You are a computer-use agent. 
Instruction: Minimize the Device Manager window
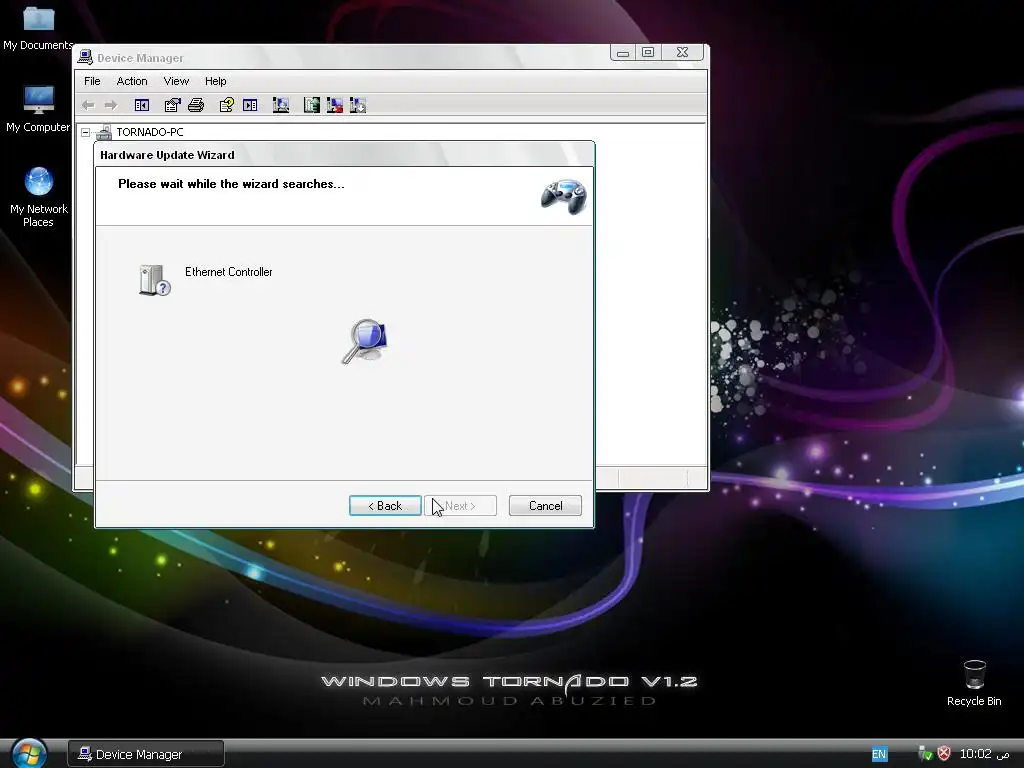pos(623,52)
